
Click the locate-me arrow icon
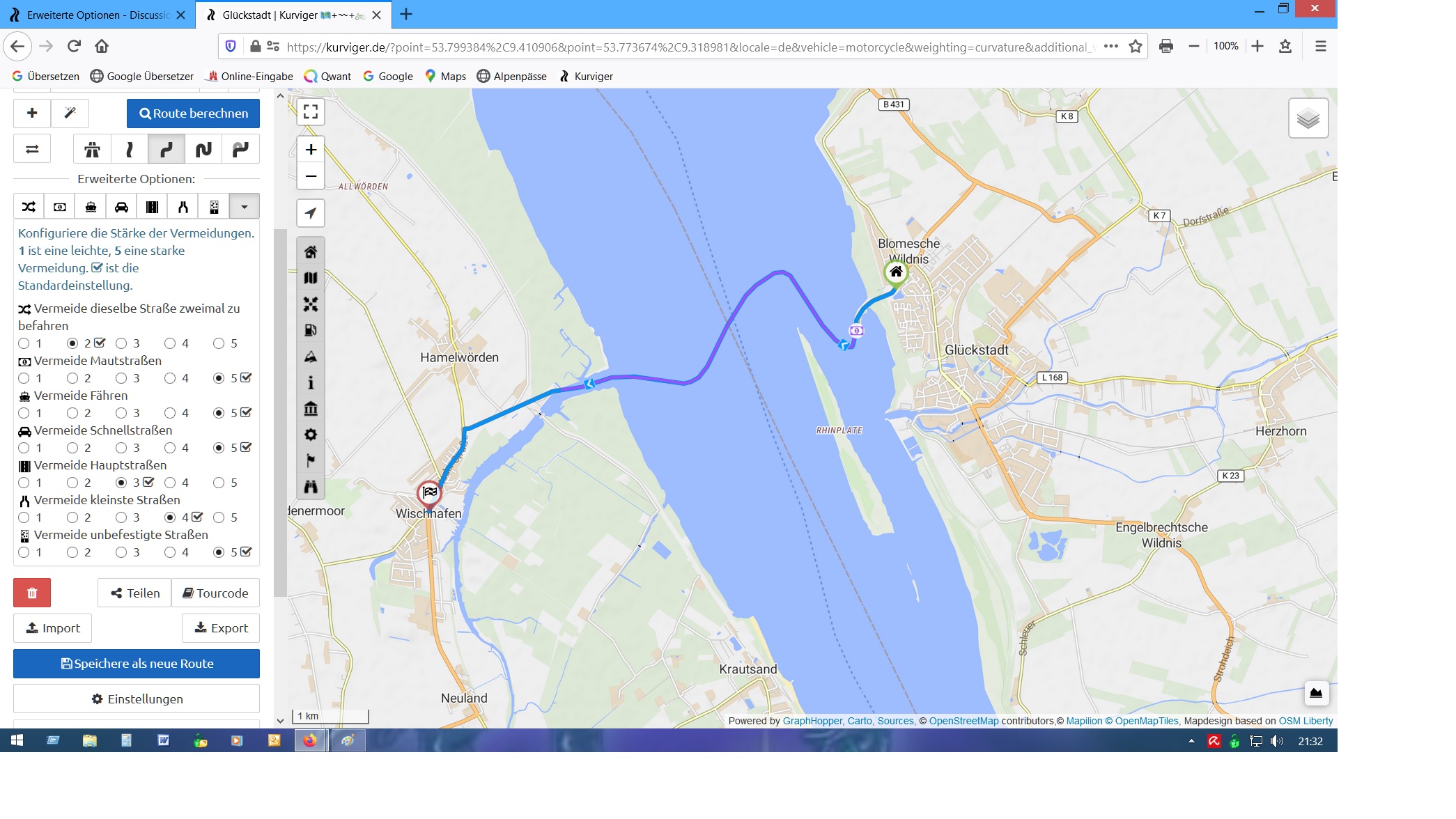311,213
